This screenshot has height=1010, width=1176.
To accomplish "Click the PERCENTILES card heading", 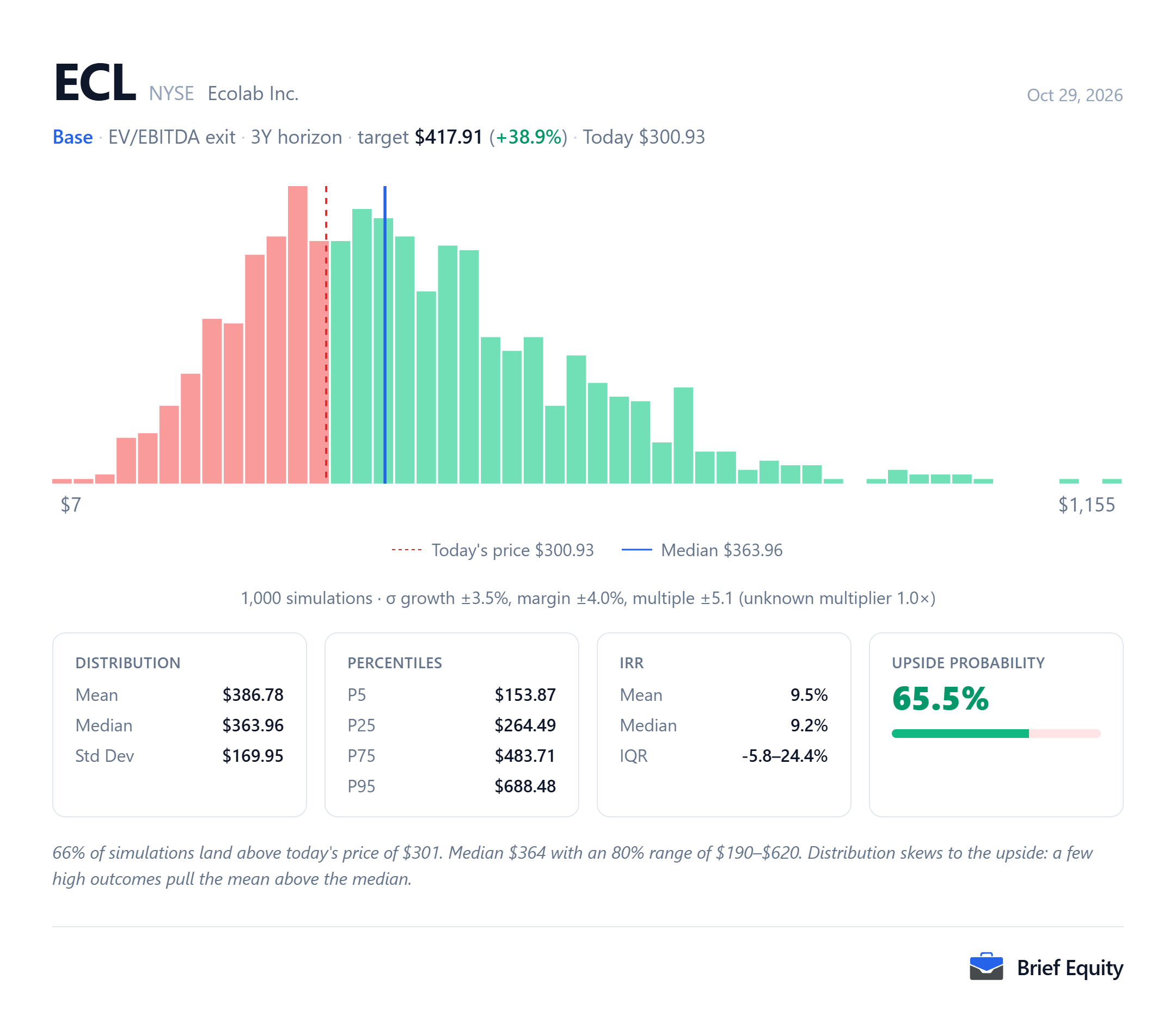I will pos(395,663).
